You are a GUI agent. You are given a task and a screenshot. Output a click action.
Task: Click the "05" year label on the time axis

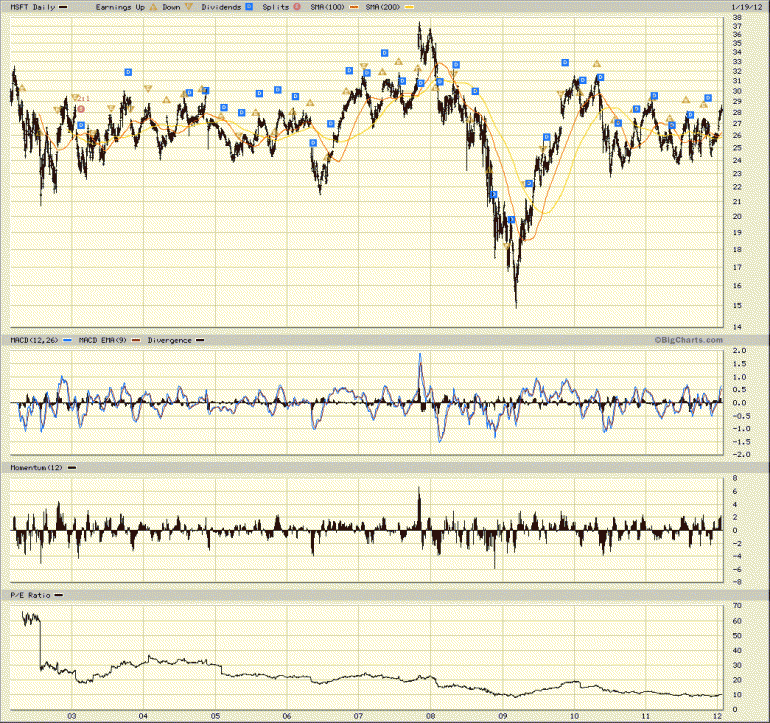(x=216, y=716)
